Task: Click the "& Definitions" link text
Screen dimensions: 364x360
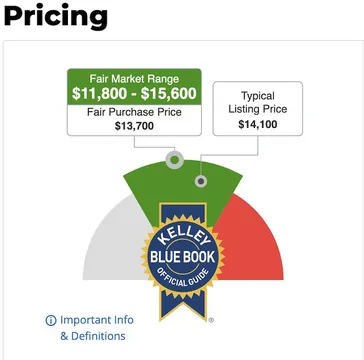Action: tap(93, 336)
